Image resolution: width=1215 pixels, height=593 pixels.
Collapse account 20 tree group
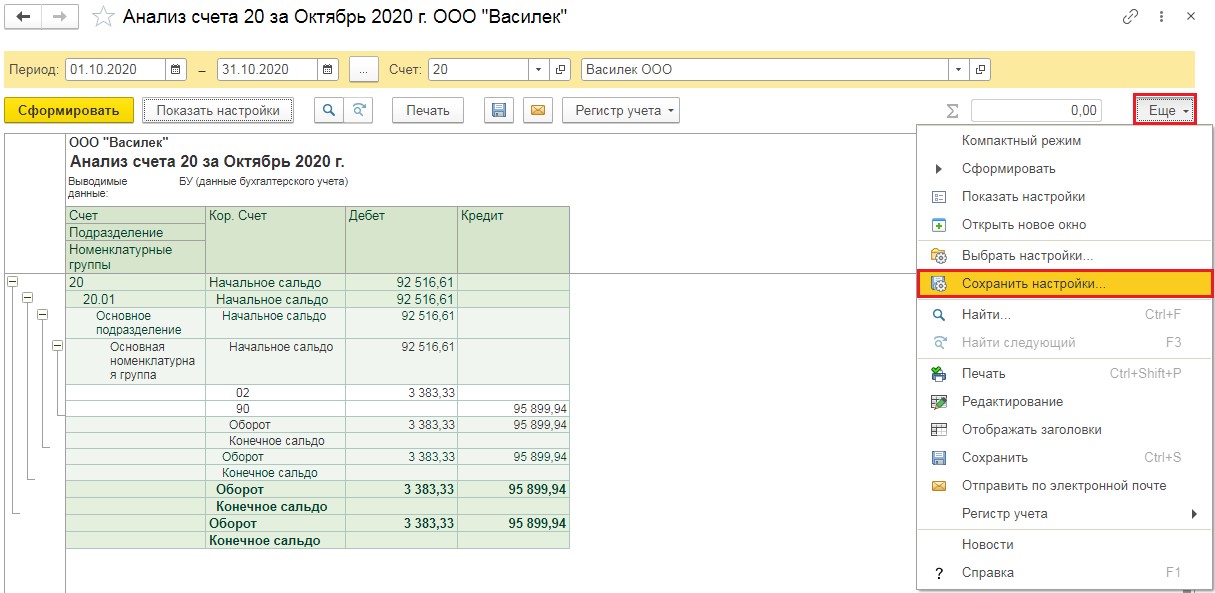click(x=13, y=283)
